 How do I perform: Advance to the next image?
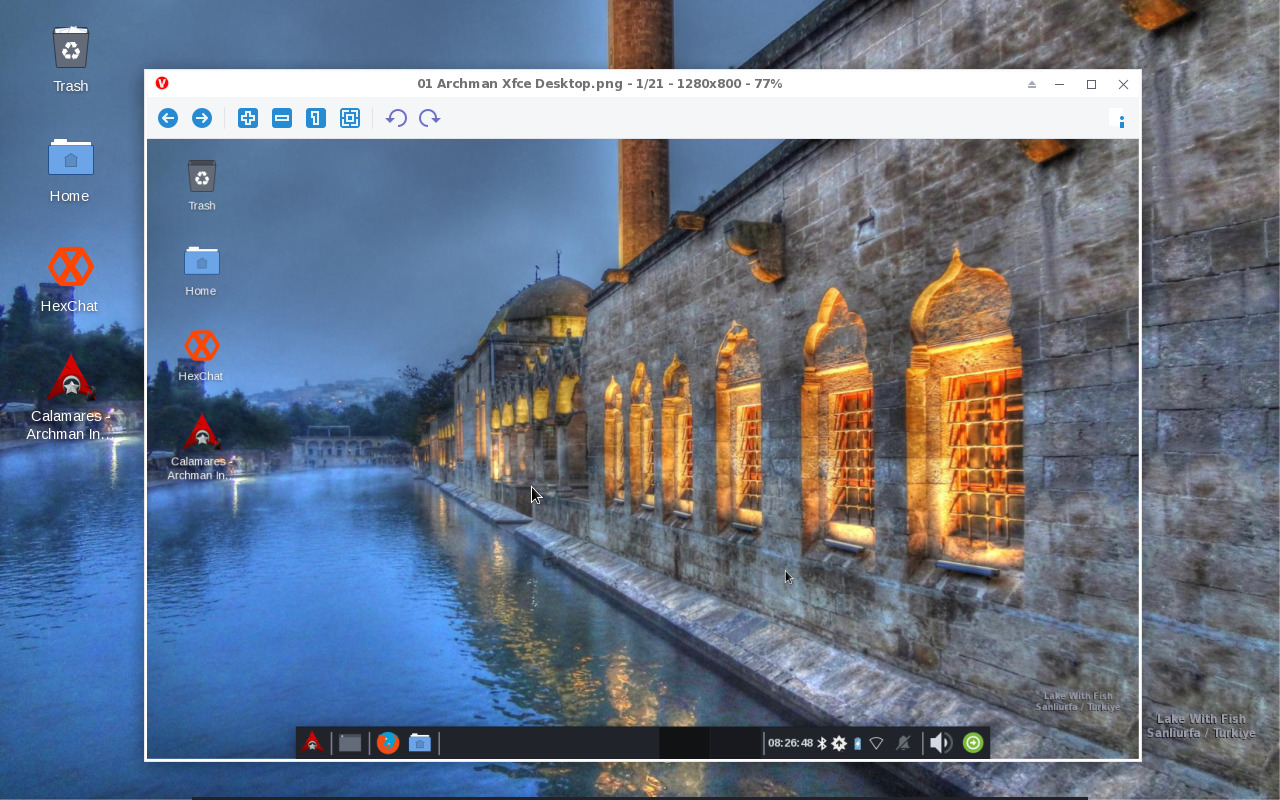coord(201,117)
